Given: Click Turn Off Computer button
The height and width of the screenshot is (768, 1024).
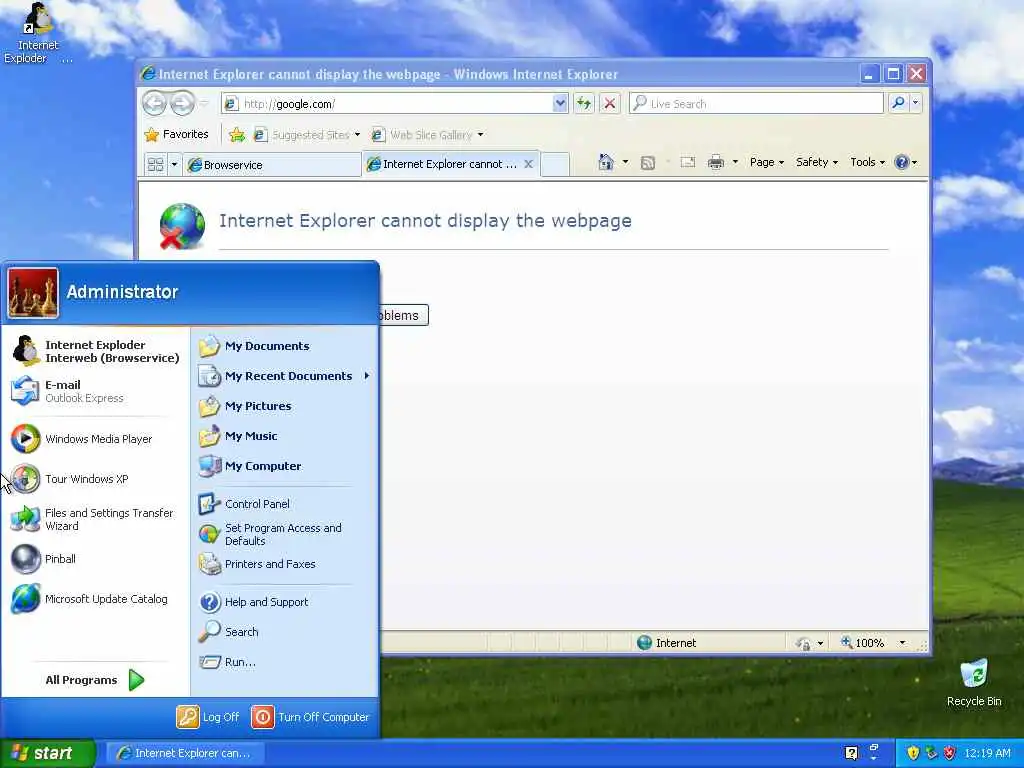Looking at the screenshot, I should pos(311,717).
